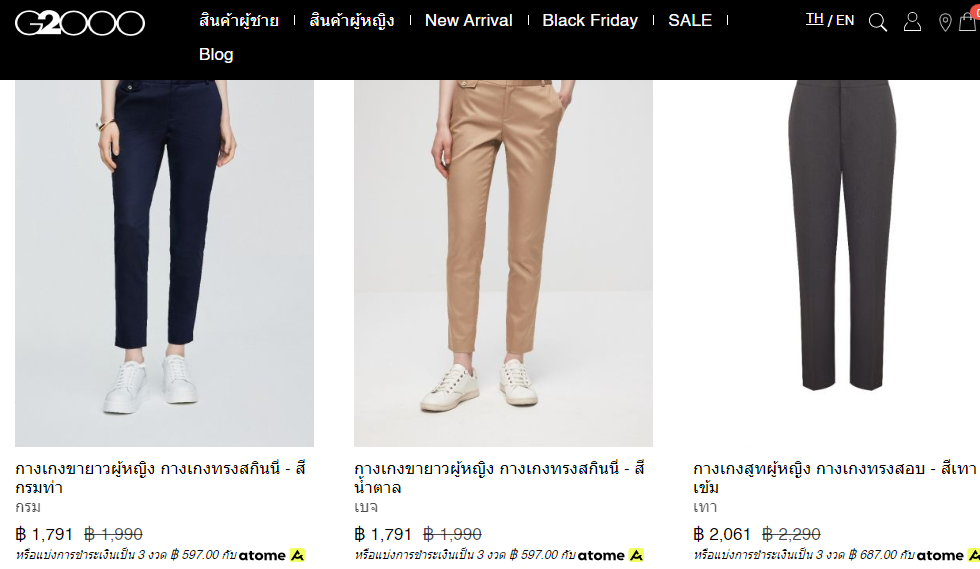Click the store locator pin icon
The image size is (980, 569).
945,23
